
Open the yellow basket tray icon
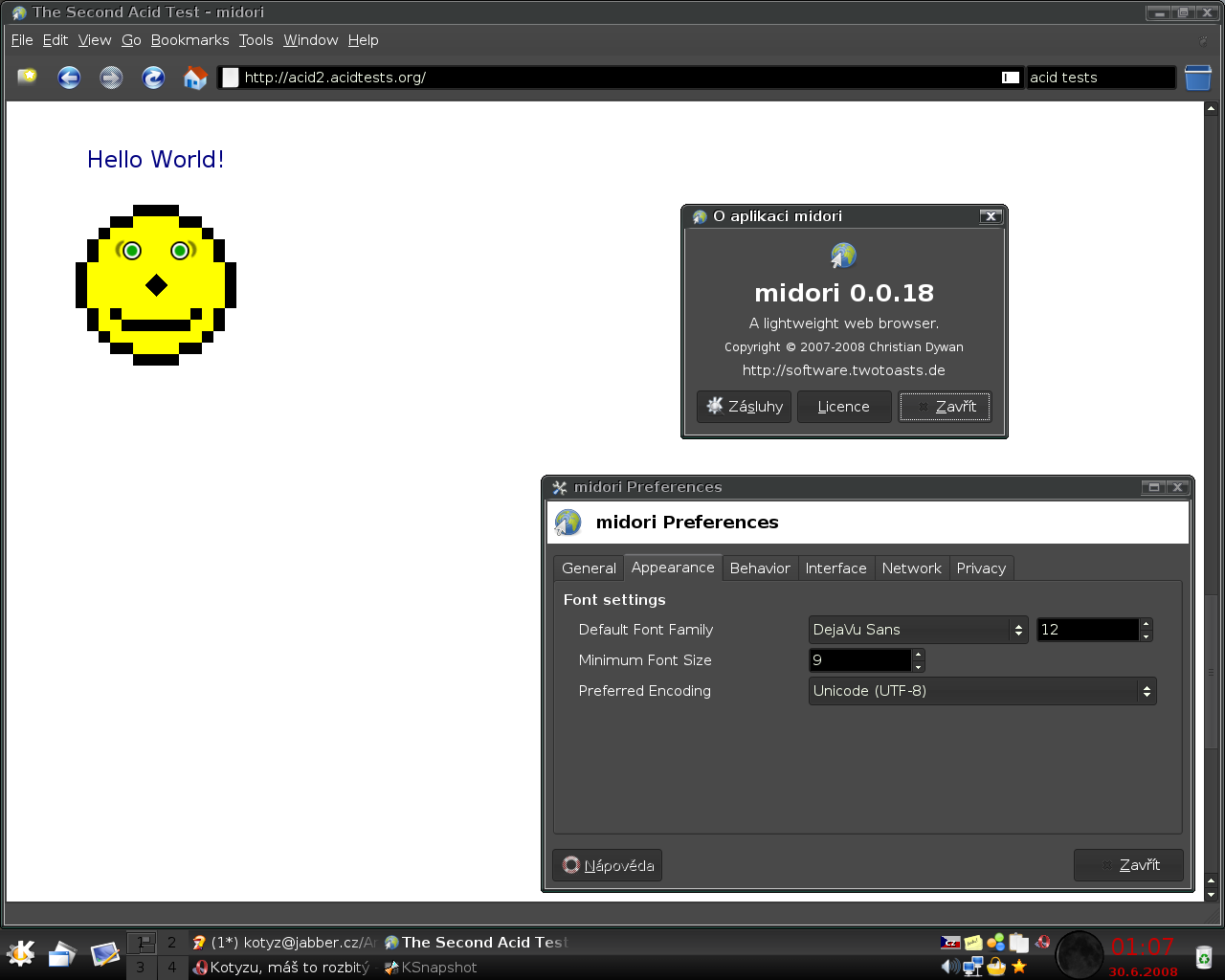996,967
